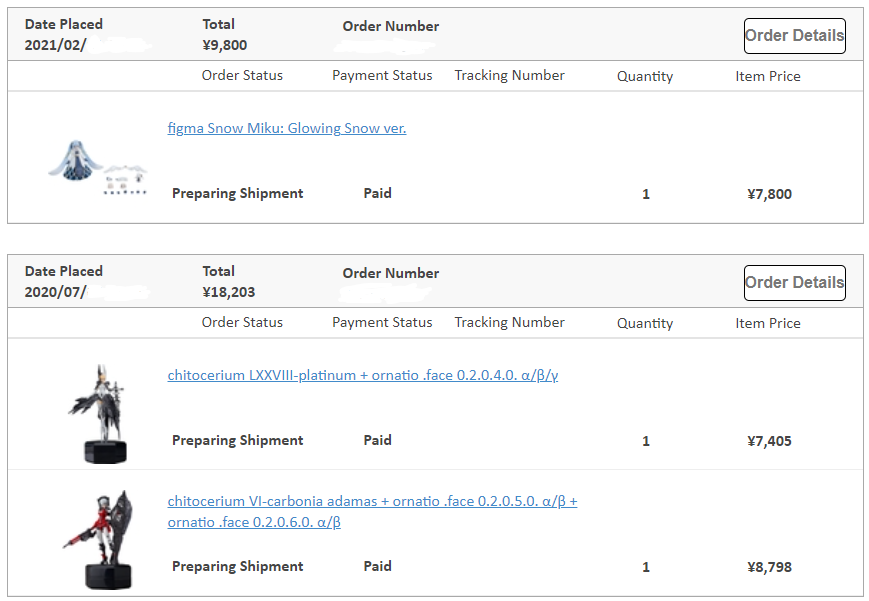Click the LXXVIII-platinum figure thumbnail
The height and width of the screenshot is (601, 869).
pos(96,412)
